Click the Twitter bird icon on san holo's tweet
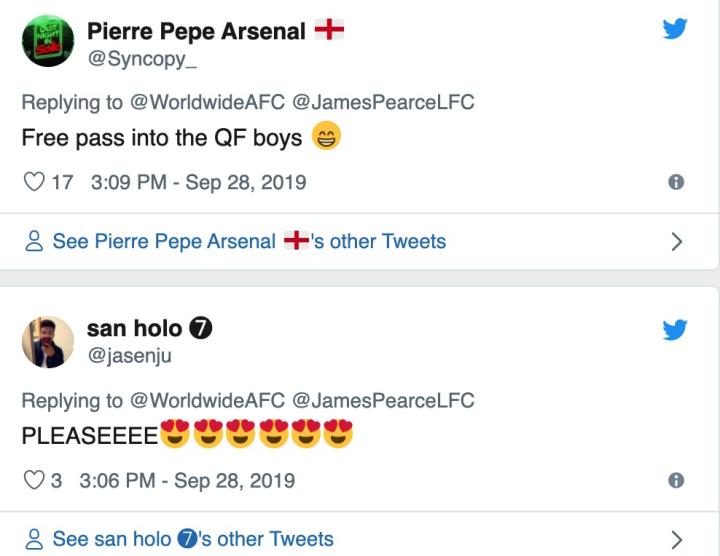The height and width of the screenshot is (556, 720). (x=676, y=329)
